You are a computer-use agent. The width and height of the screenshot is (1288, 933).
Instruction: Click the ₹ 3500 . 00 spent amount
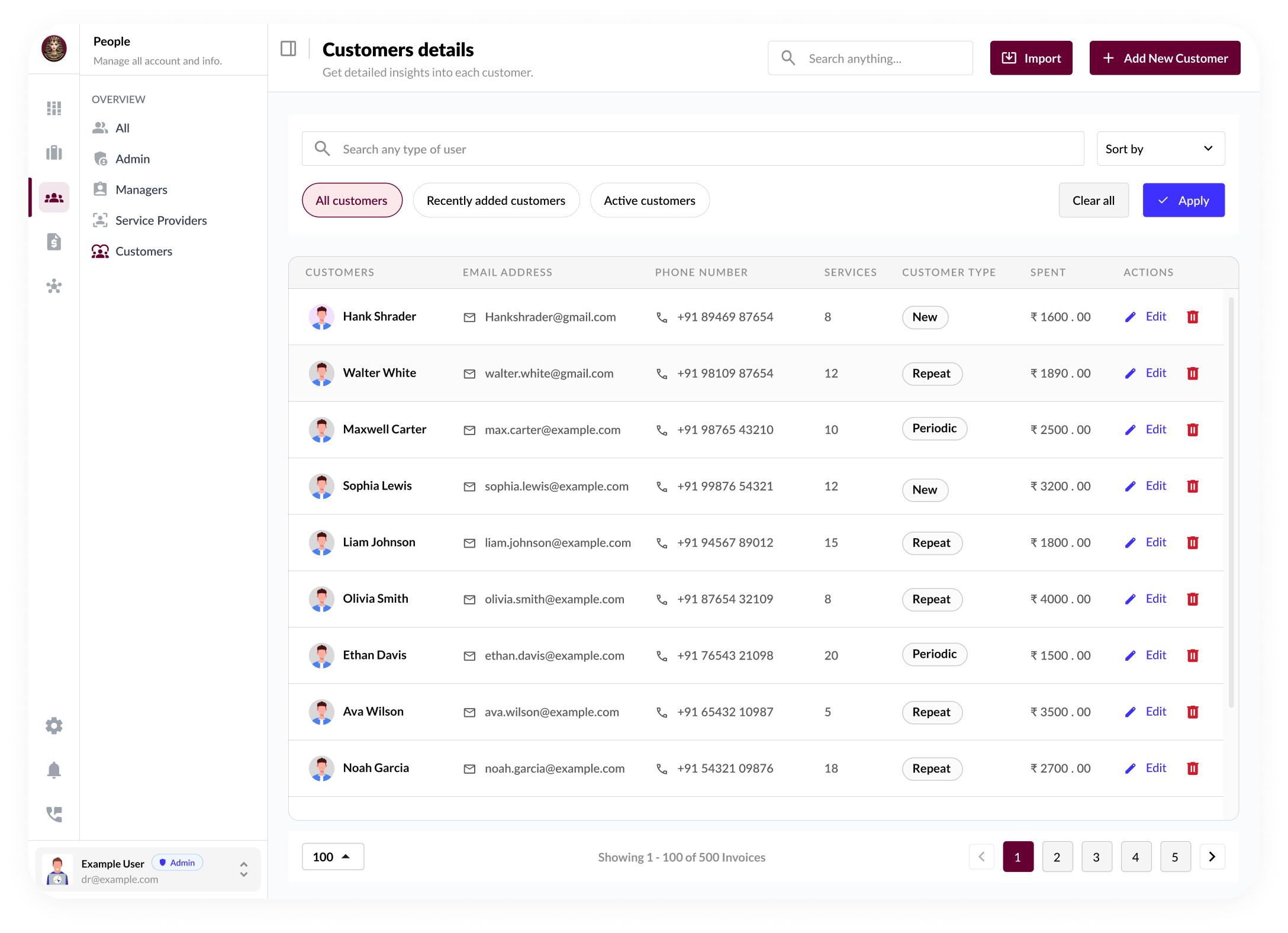pos(1060,712)
